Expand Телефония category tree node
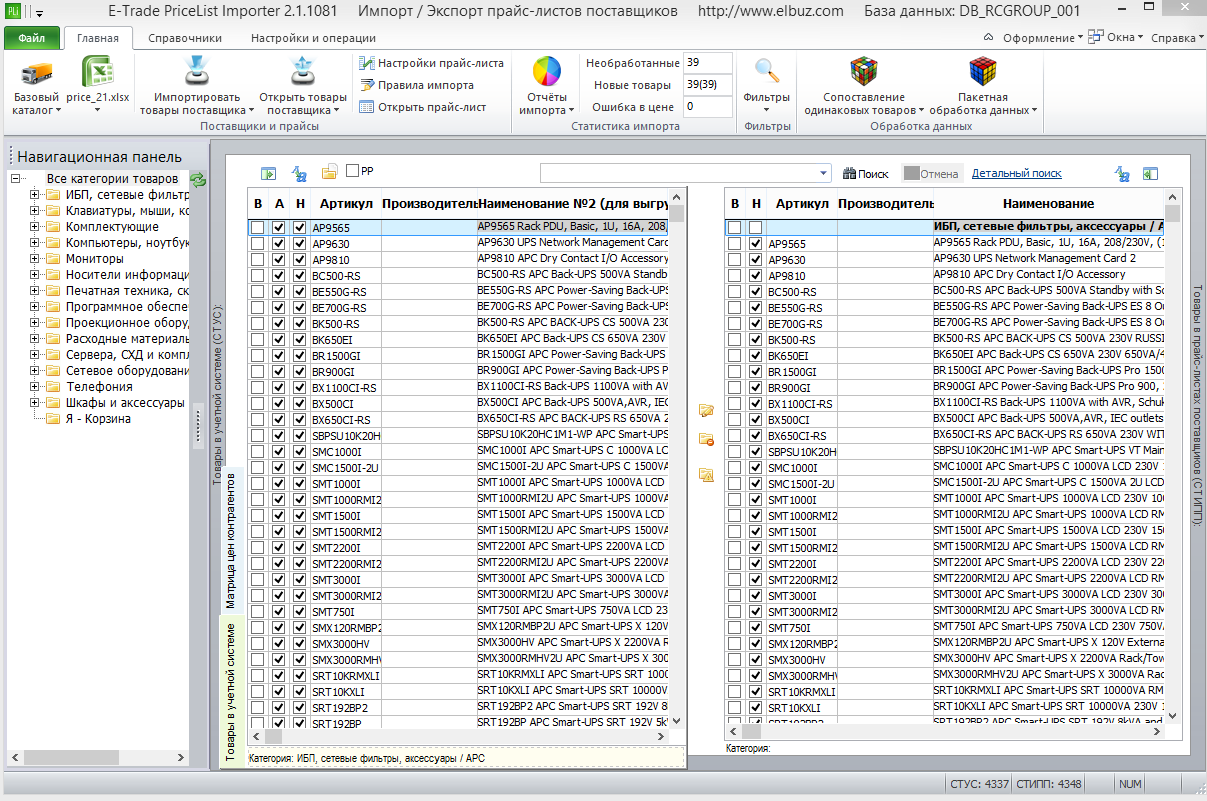Image resolution: width=1207 pixels, height=801 pixels. tap(35, 387)
